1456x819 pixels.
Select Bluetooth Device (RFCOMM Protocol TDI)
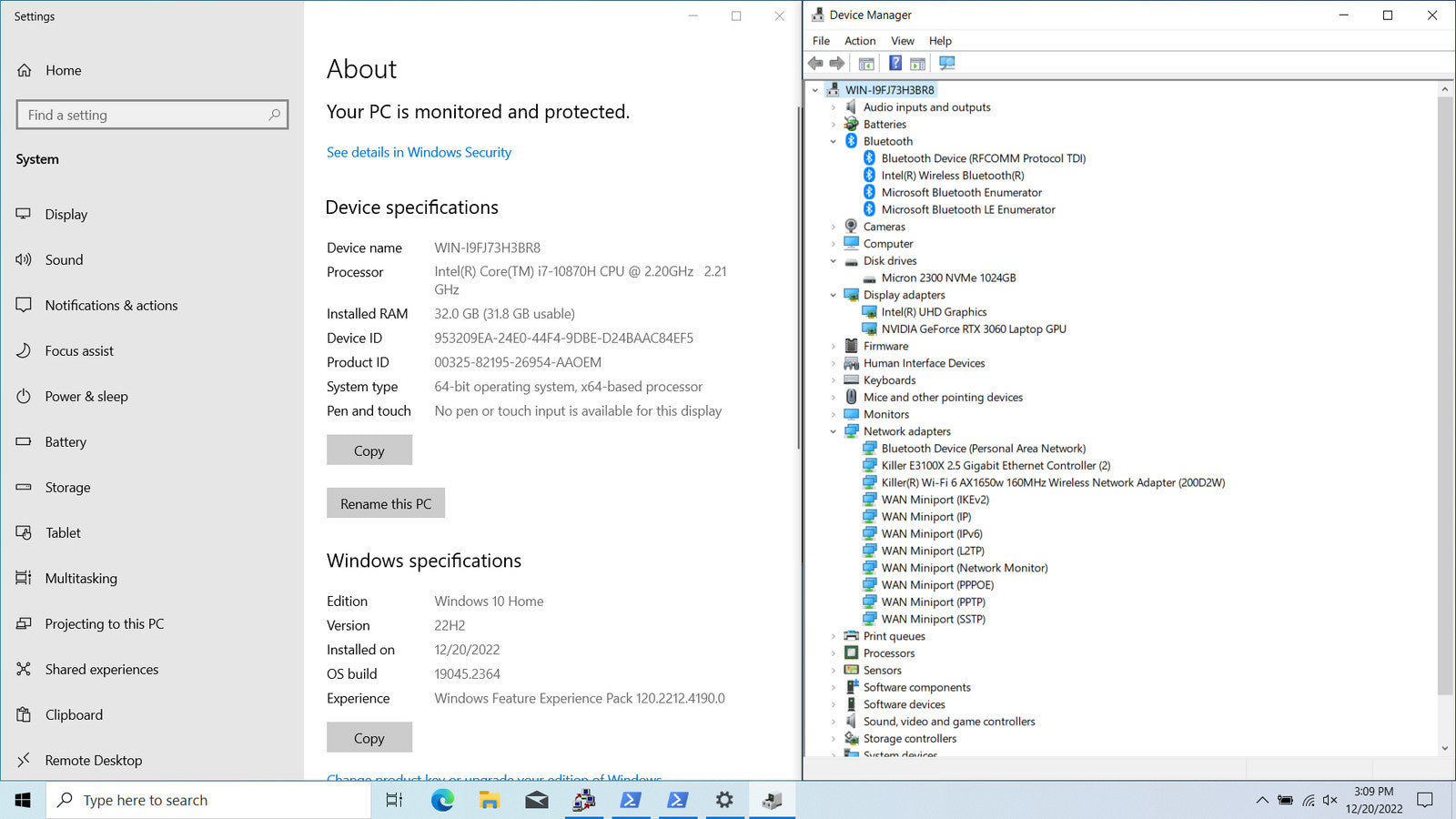(984, 158)
